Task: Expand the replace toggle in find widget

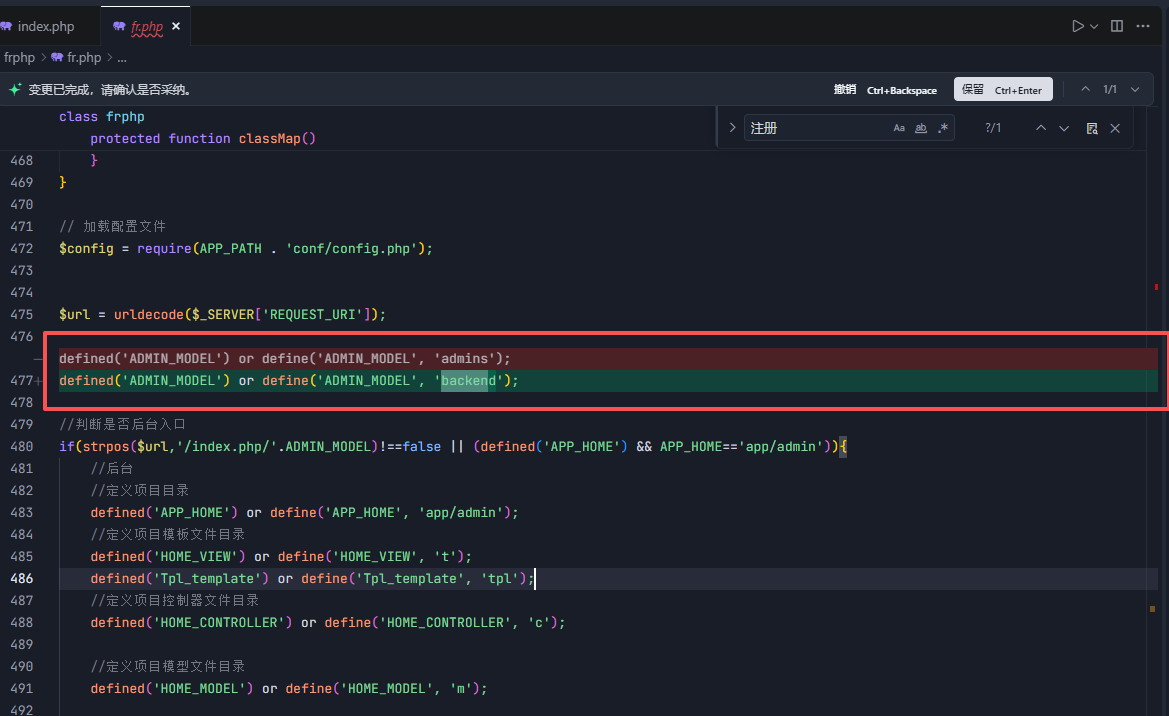Action: (x=732, y=128)
